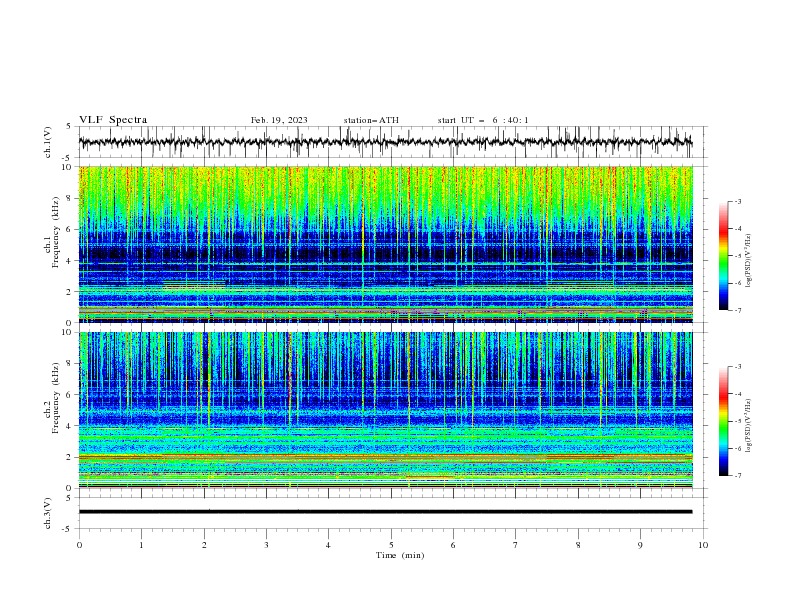
Task: Click the "ch.3(V)" waveform axis label
Action: click(x=48, y=513)
